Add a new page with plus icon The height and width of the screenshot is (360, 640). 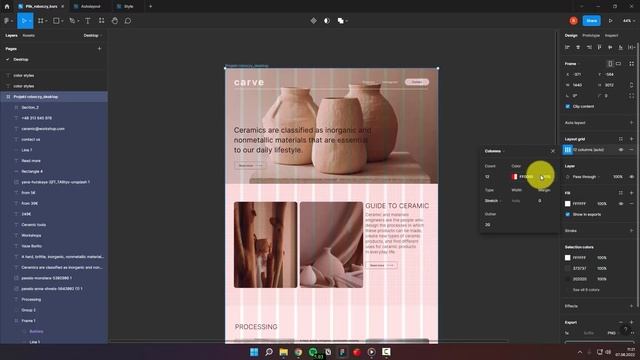[x=99, y=49]
